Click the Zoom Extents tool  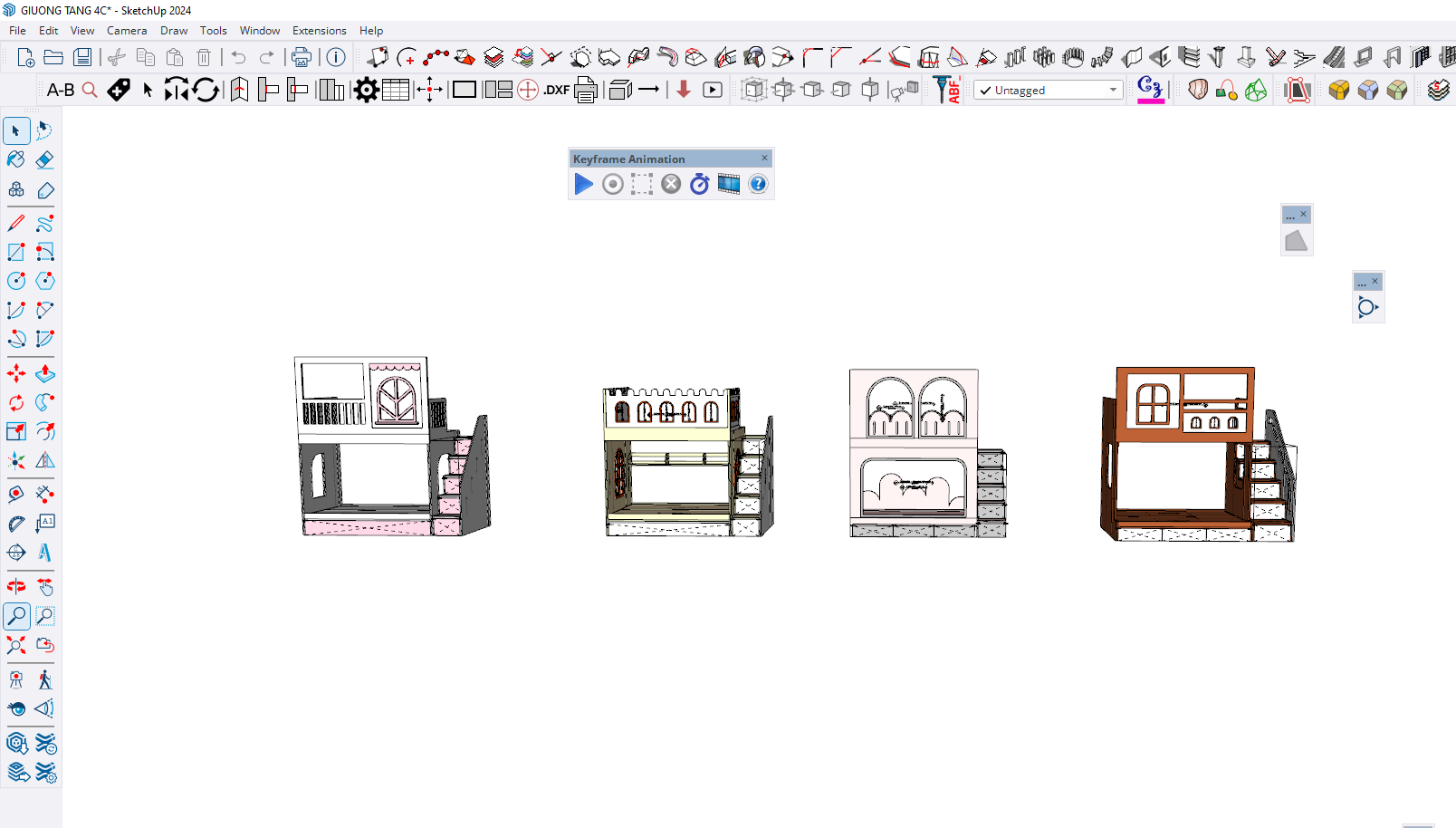[x=16, y=645]
